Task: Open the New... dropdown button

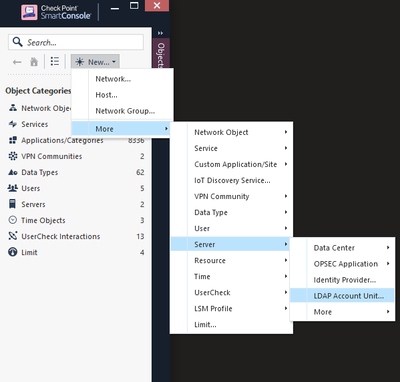Action: pos(95,62)
